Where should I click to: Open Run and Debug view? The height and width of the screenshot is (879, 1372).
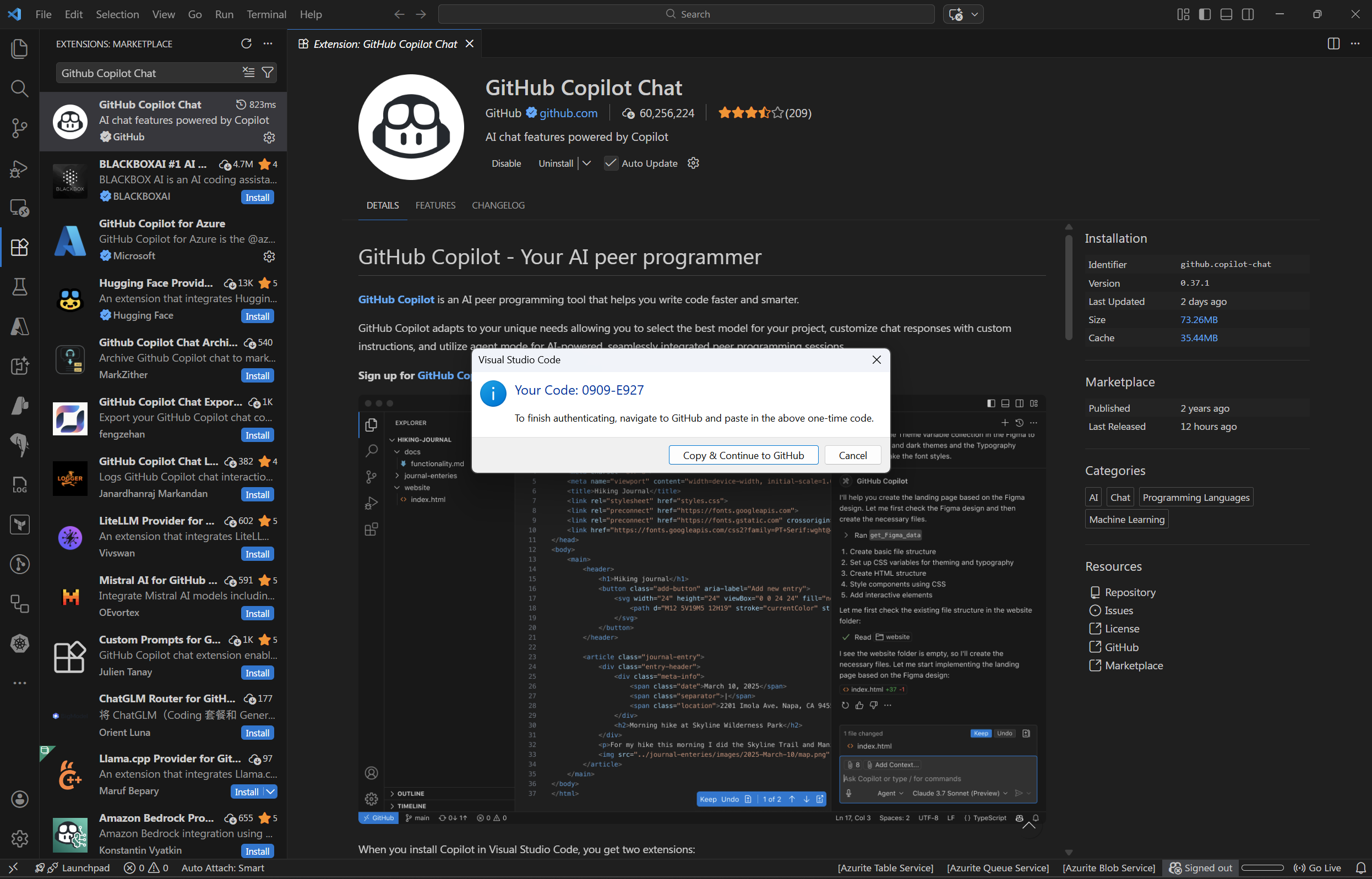point(19,168)
